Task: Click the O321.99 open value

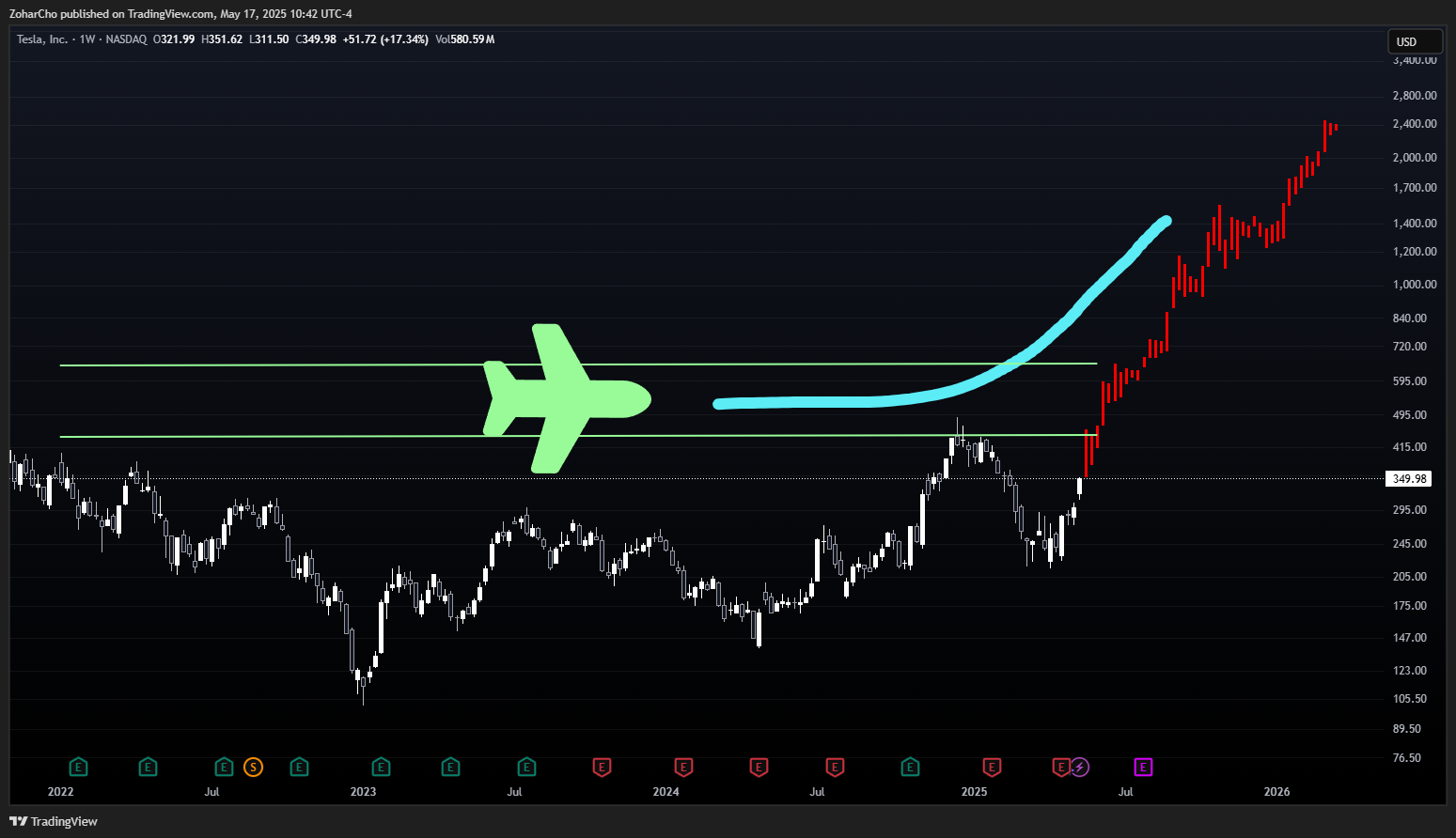Action: [174, 39]
